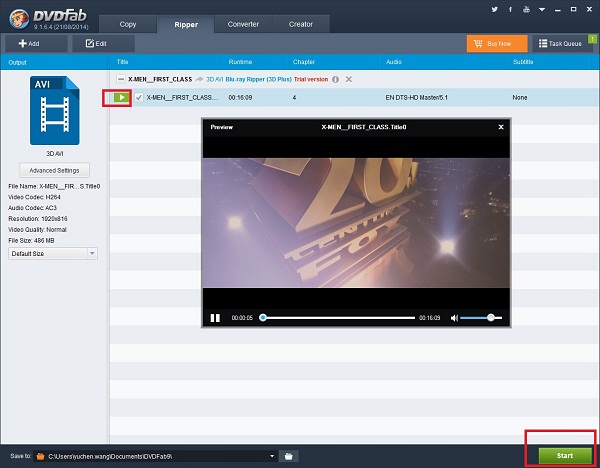This screenshot has height=468, width=600.
Task: Click the Edit button
Action: tap(103, 44)
